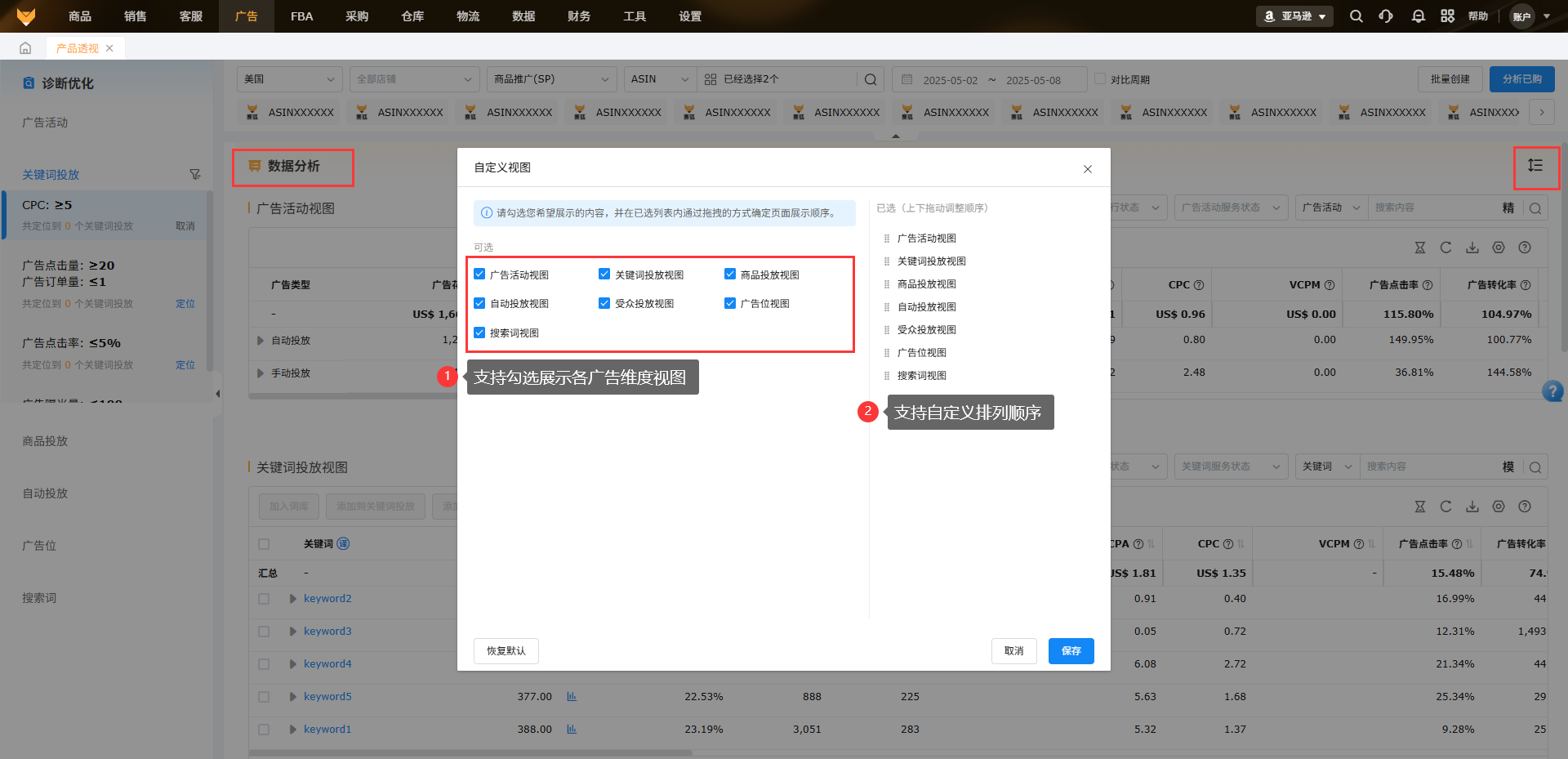Screen dimensions: 1568x759
Task: Expand the keyword3 row
Action: pos(292,632)
